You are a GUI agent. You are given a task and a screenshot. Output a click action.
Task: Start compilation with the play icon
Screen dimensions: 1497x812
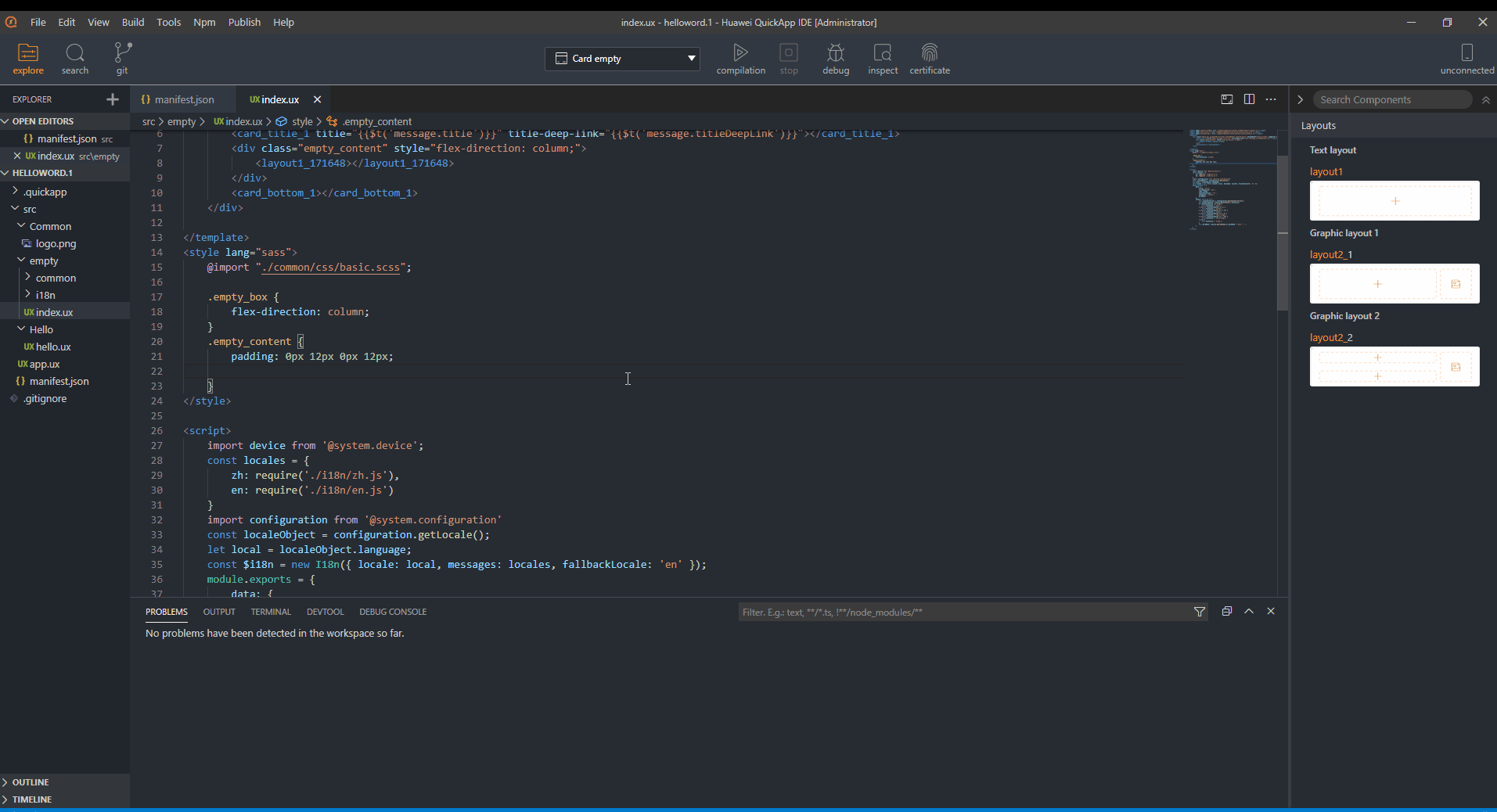740,59
